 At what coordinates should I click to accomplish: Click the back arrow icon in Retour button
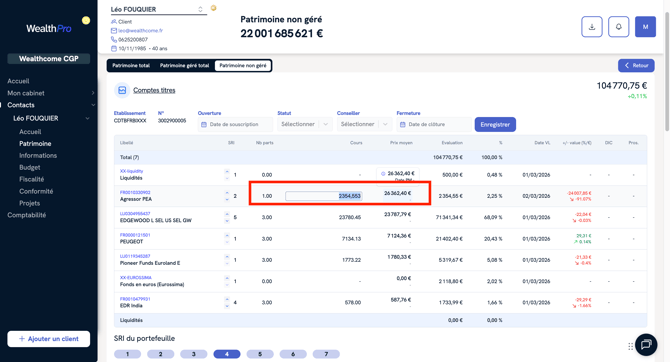pyautogui.click(x=627, y=65)
